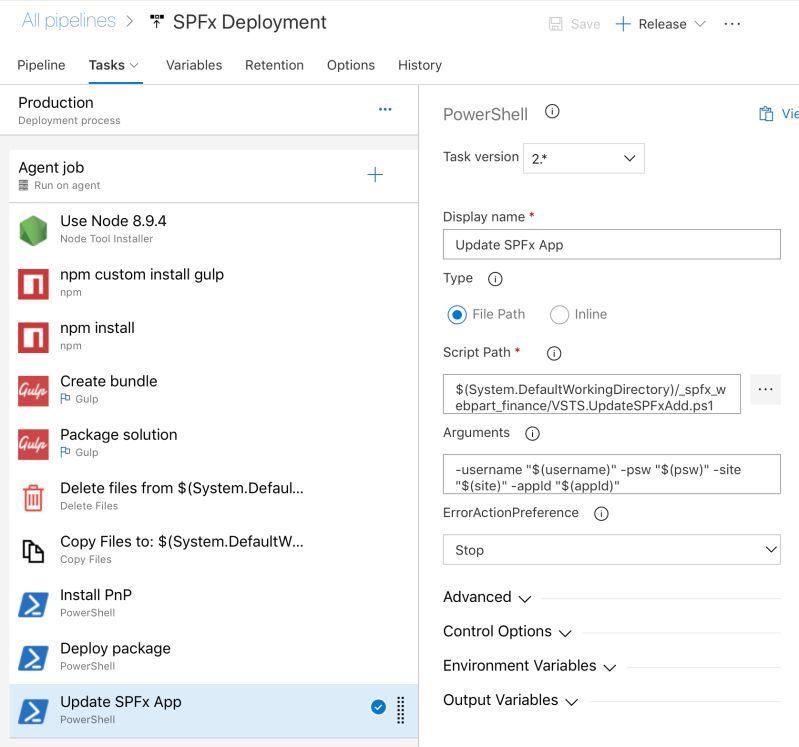Click the blue checkmark on Update SPFx App
Image resolution: width=799 pixels, height=747 pixels.
pos(378,707)
